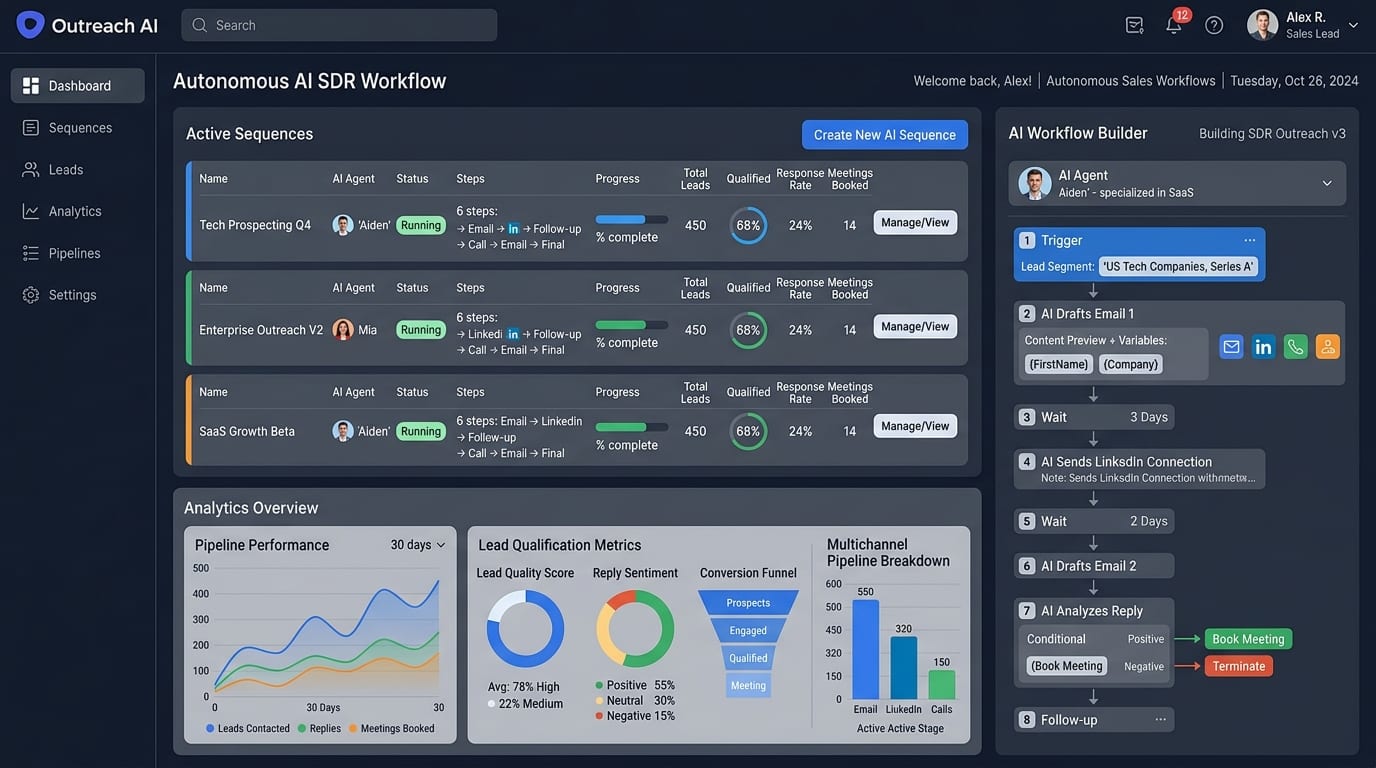Screen dimensions: 1376x768
Task: Manage/View the Enterprise Outreach V2 sequence
Action: pos(915,327)
